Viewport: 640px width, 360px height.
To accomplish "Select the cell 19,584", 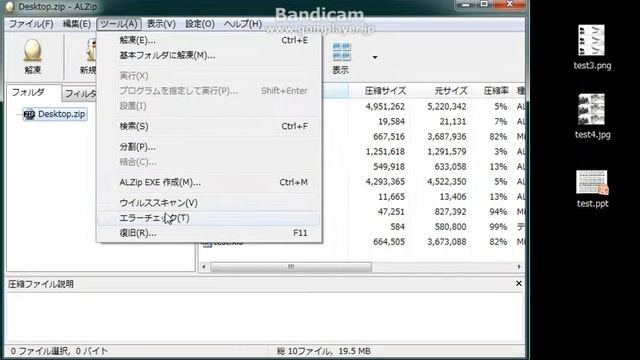I will coord(391,122).
